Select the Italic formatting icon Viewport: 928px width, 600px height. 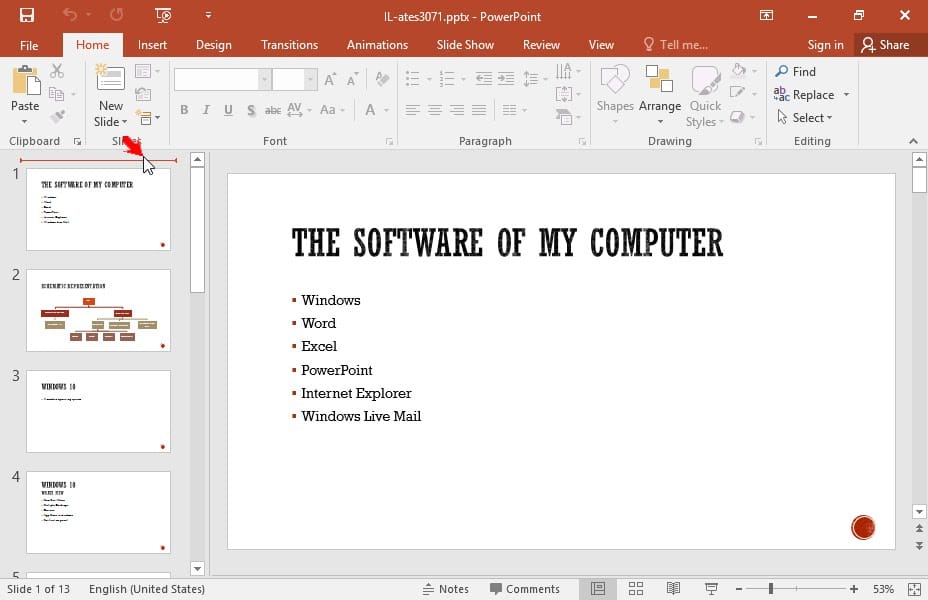pos(206,111)
